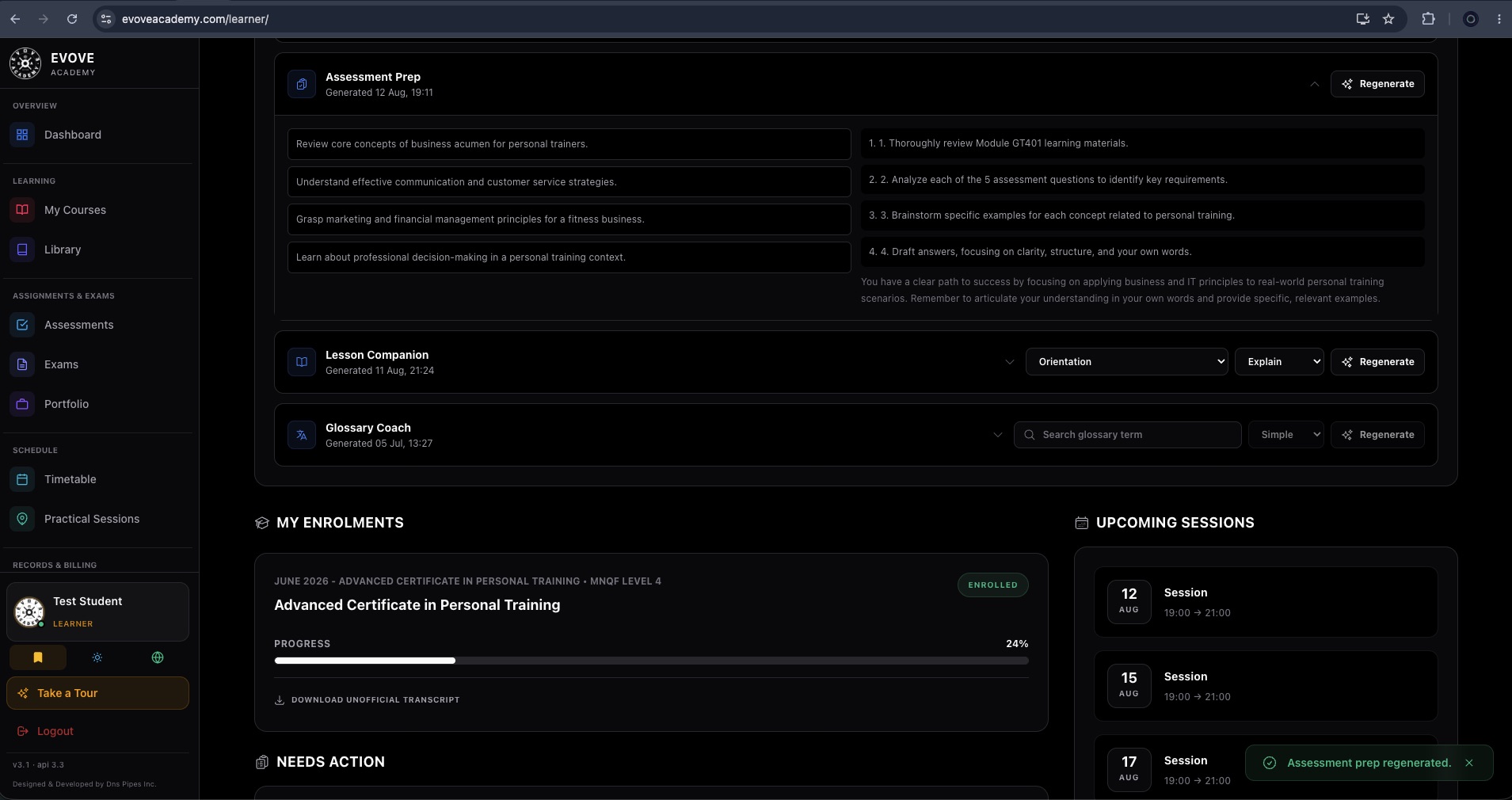Go back with the browser back arrow
This screenshot has width=1512, height=800.
[x=15, y=19]
